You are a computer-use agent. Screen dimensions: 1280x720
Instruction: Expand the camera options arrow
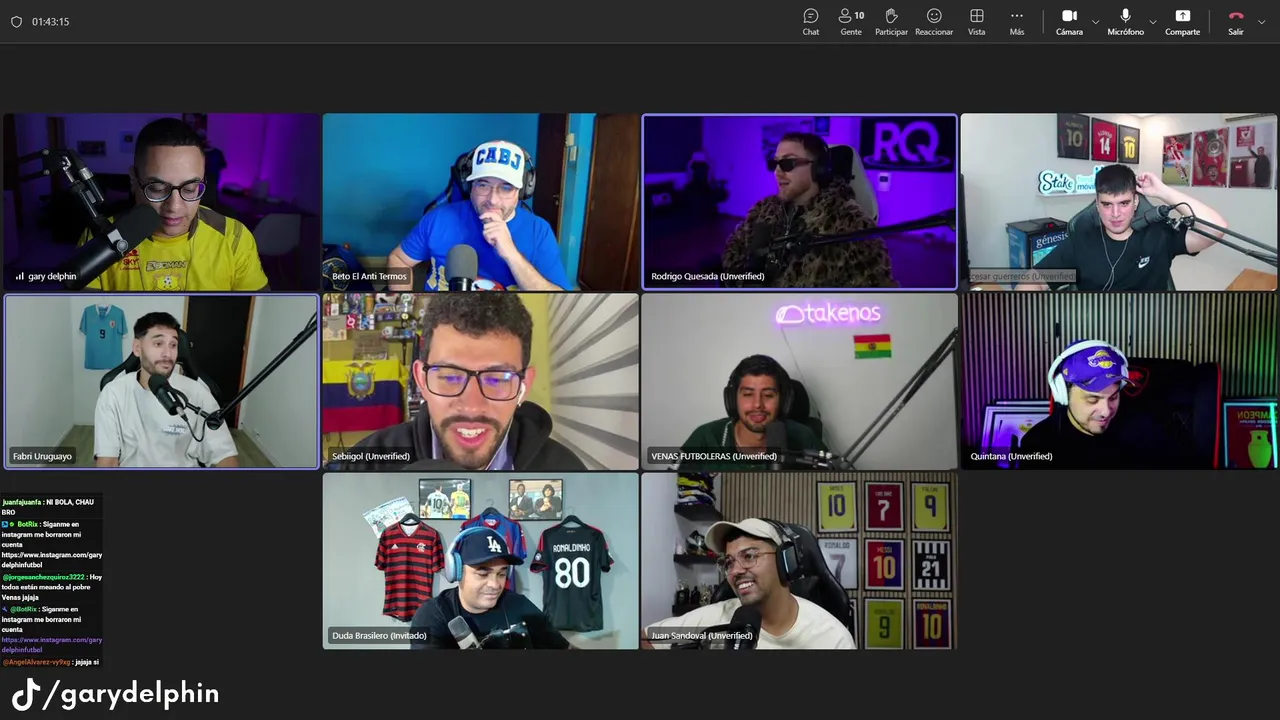click(1095, 22)
